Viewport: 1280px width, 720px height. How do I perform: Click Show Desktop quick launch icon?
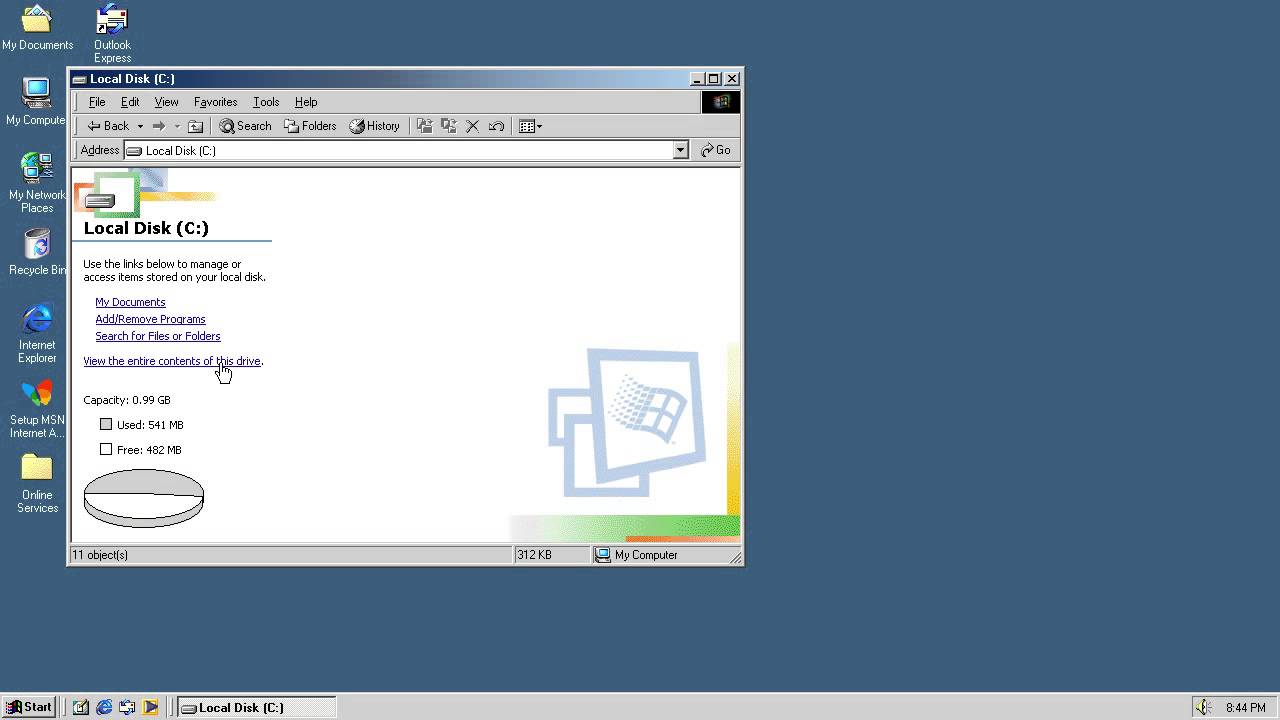[81, 707]
